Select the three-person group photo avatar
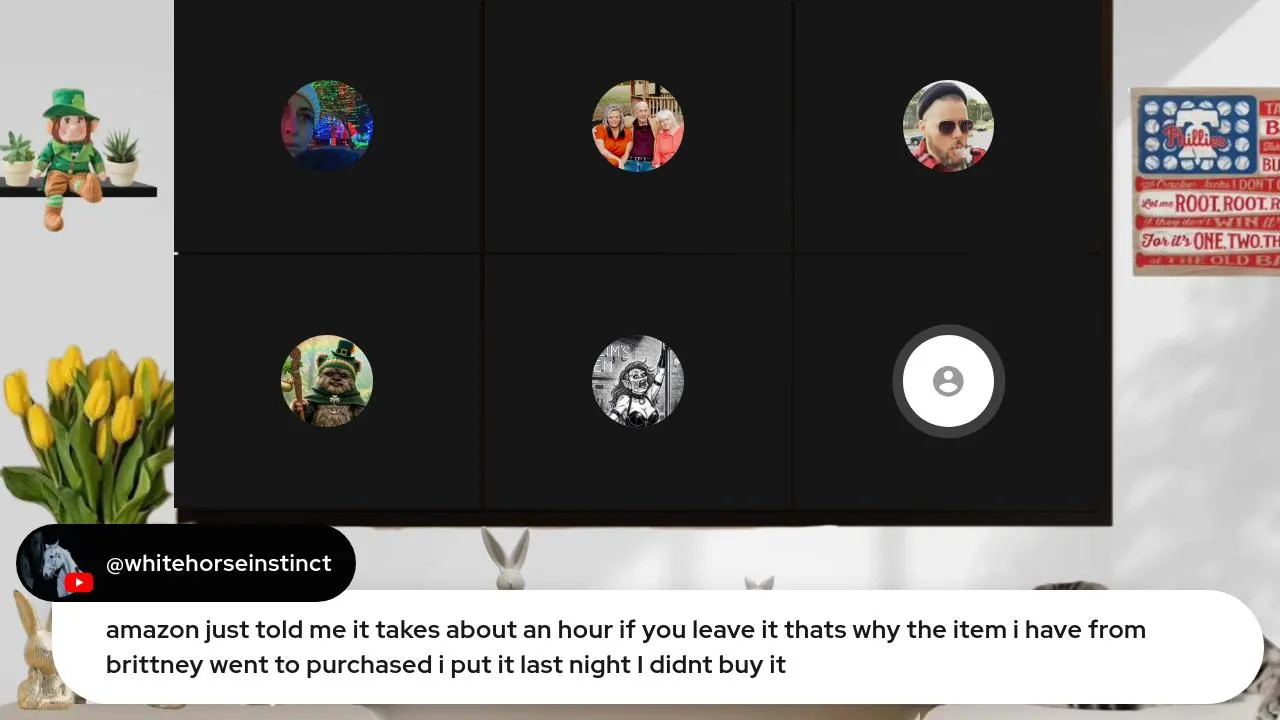 coord(638,126)
